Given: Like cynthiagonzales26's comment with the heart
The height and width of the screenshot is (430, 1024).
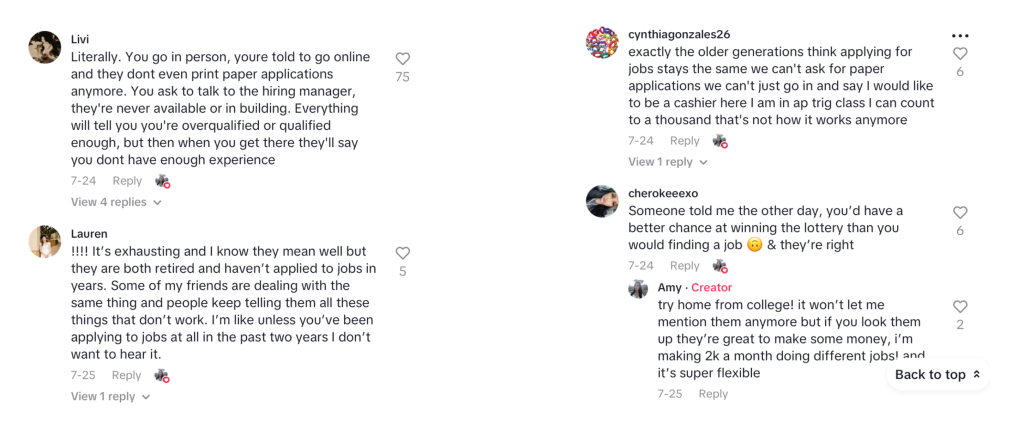Looking at the screenshot, I should point(960,54).
